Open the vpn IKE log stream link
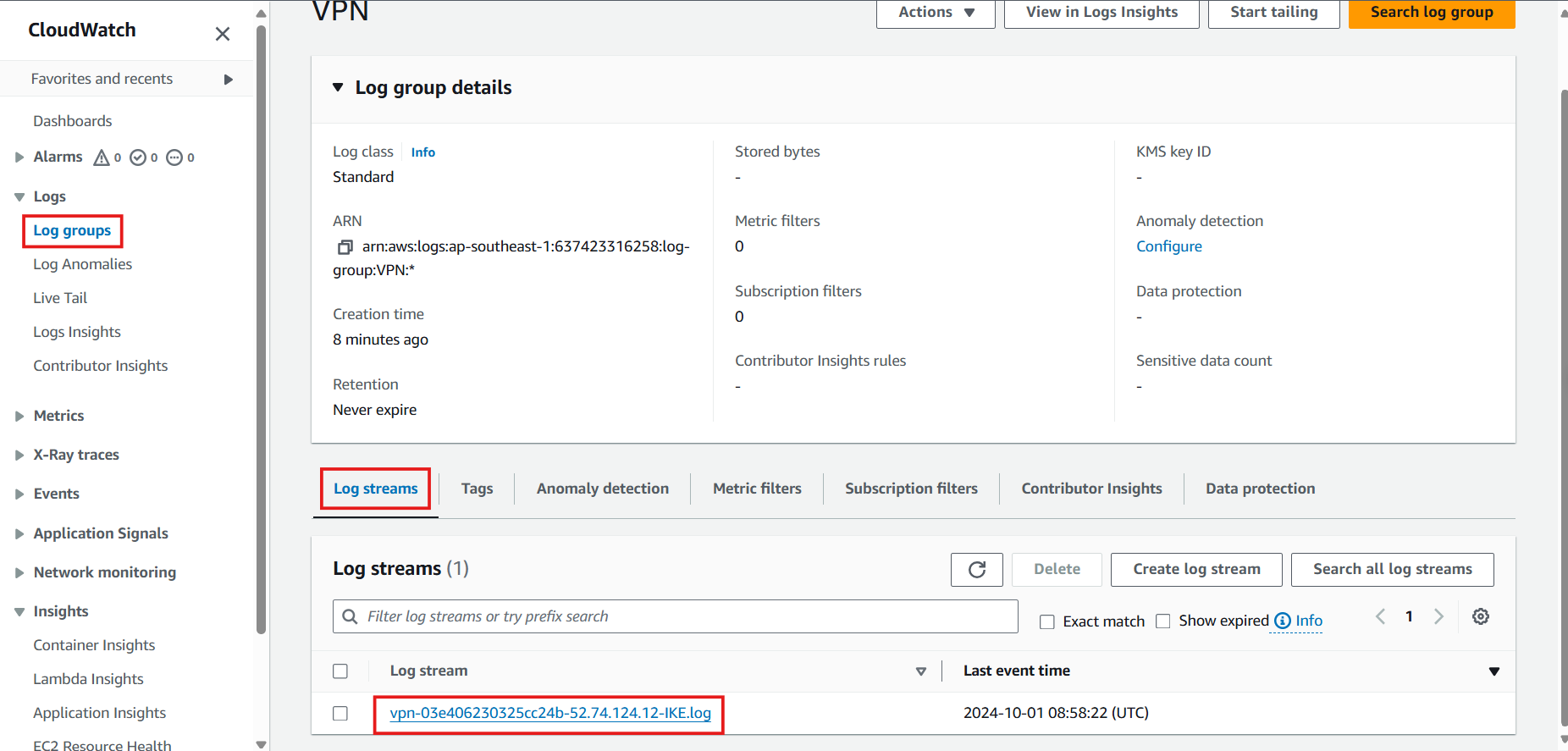1568x751 pixels. tap(549, 713)
